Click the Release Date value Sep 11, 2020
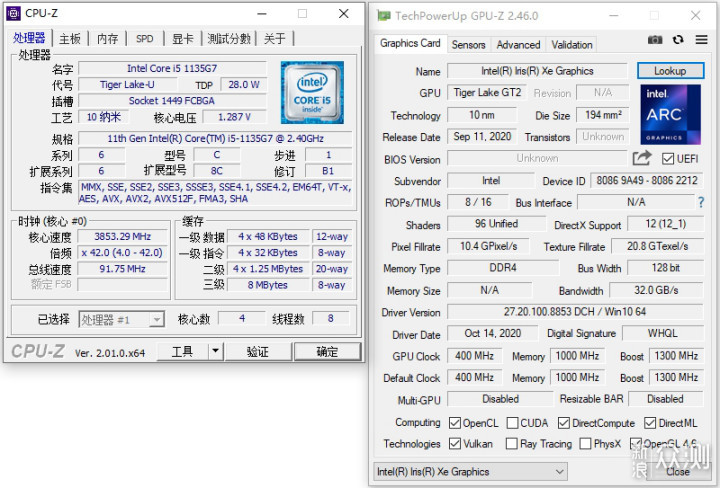 [482, 136]
